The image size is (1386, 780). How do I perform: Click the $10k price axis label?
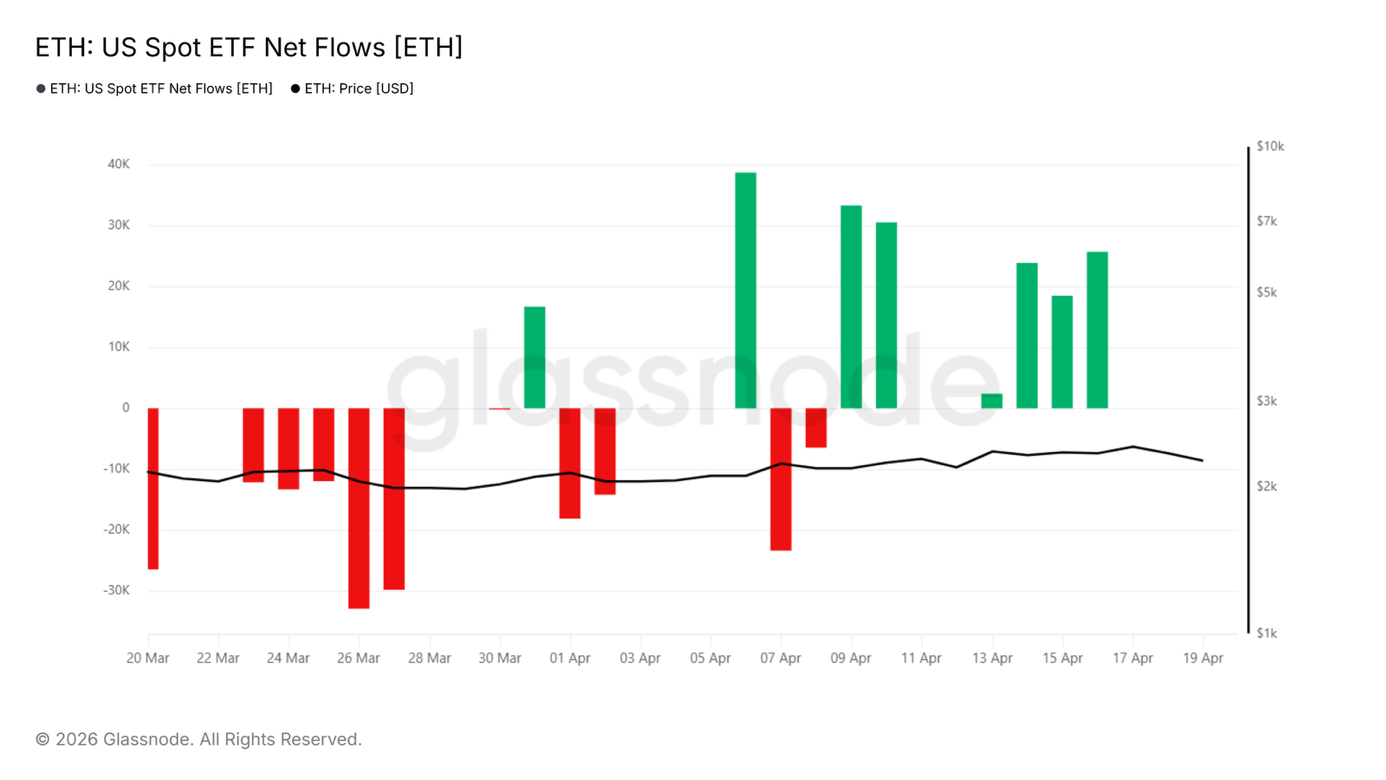coord(1270,146)
